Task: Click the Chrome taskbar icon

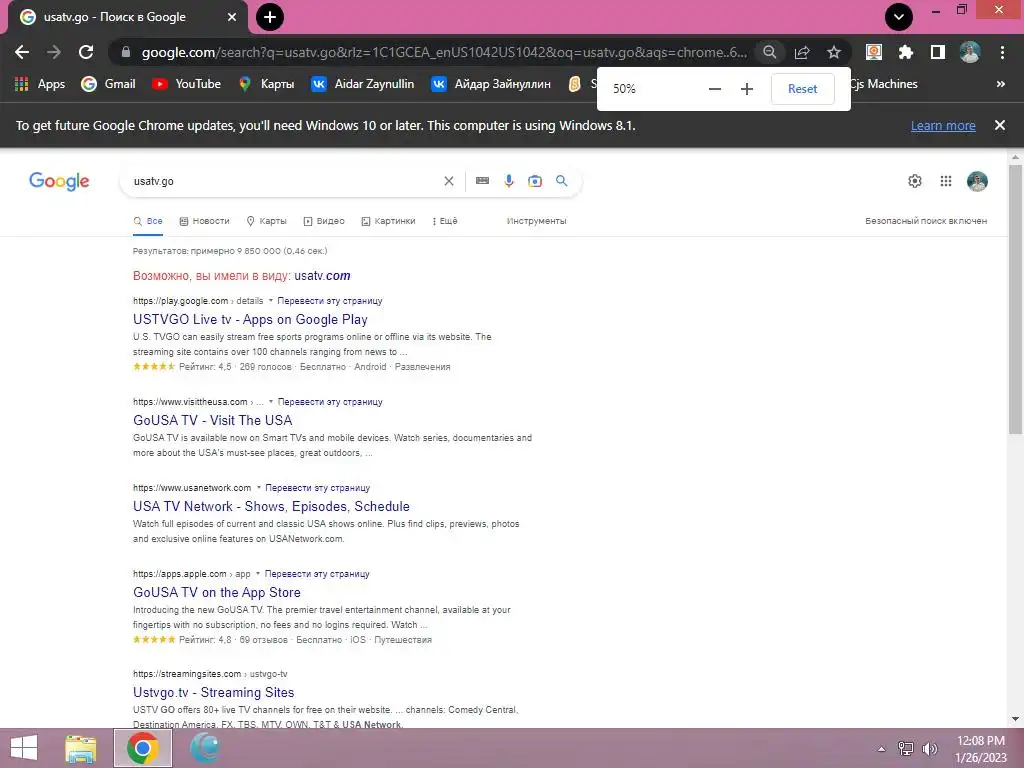Action: (x=143, y=748)
